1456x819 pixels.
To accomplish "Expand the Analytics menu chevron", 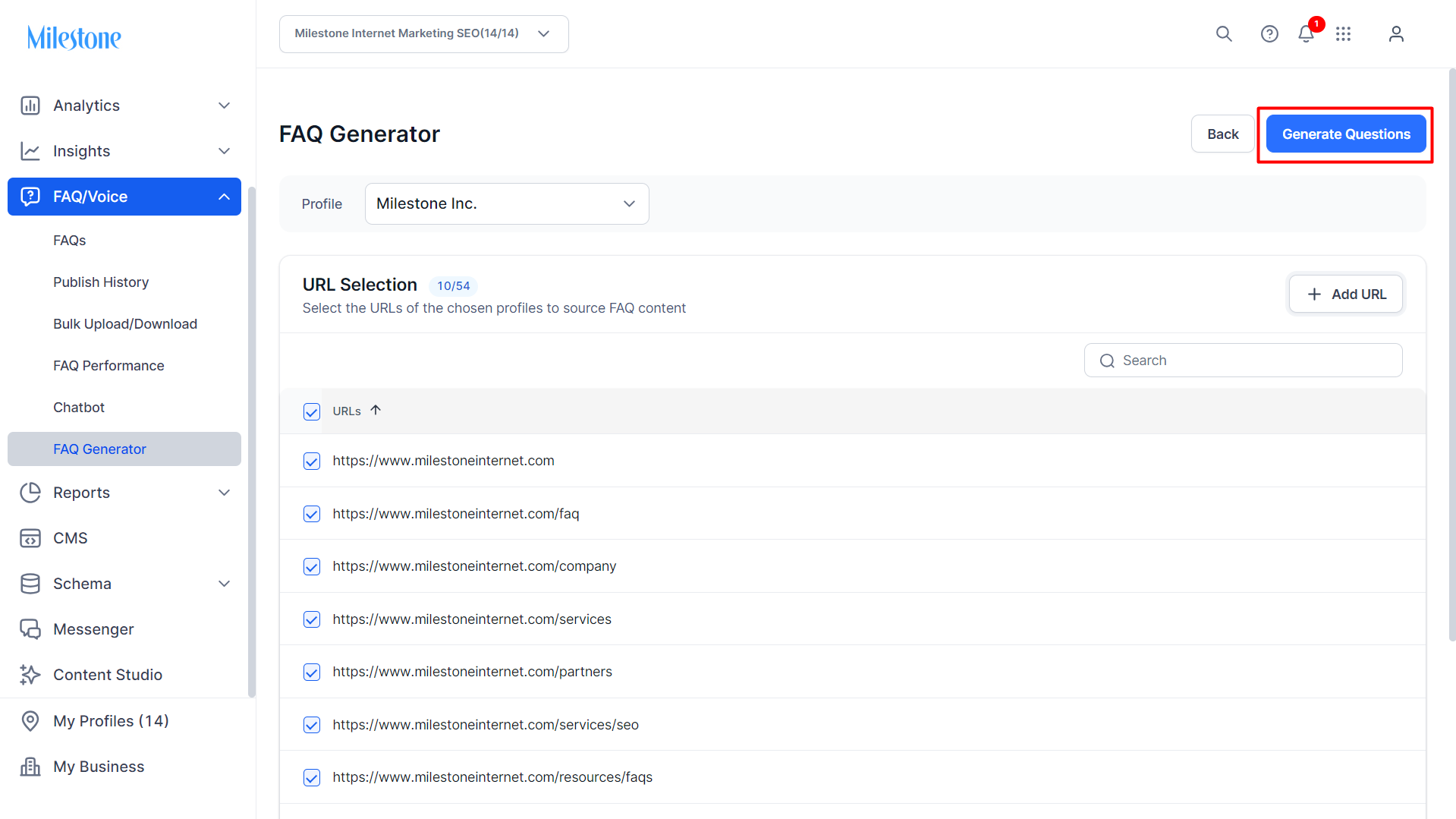I will (x=224, y=106).
